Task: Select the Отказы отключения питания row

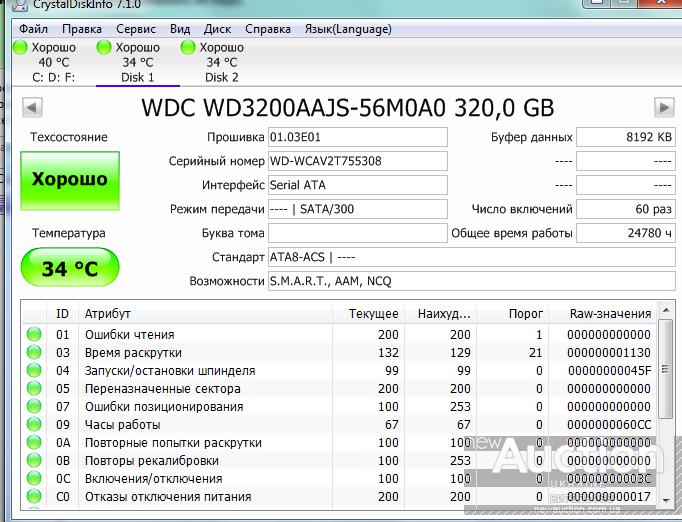Action: coord(339,496)
